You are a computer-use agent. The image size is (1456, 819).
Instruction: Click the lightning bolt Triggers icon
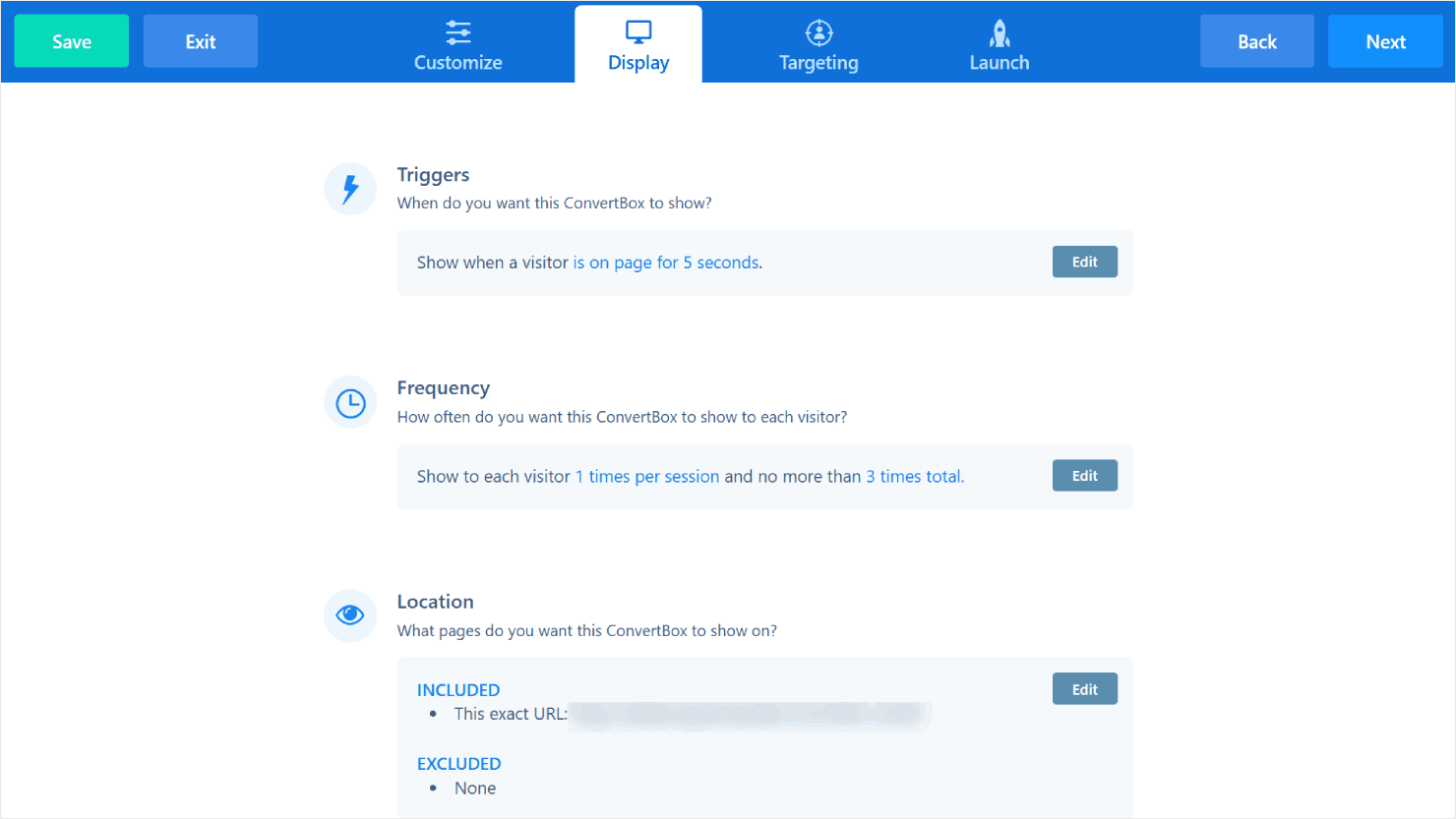pos(350,188)
